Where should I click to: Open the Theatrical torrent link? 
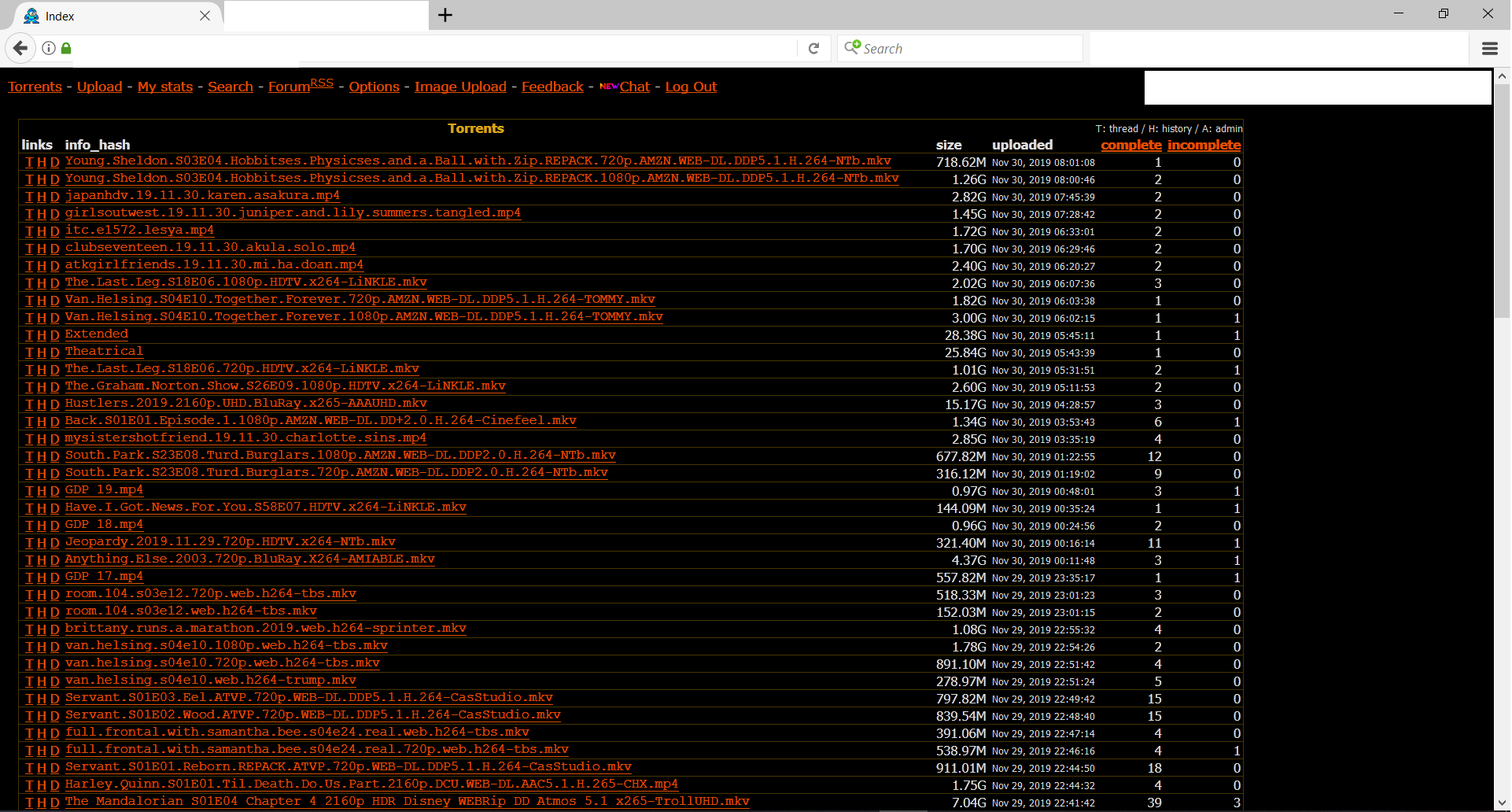[104, 352]
